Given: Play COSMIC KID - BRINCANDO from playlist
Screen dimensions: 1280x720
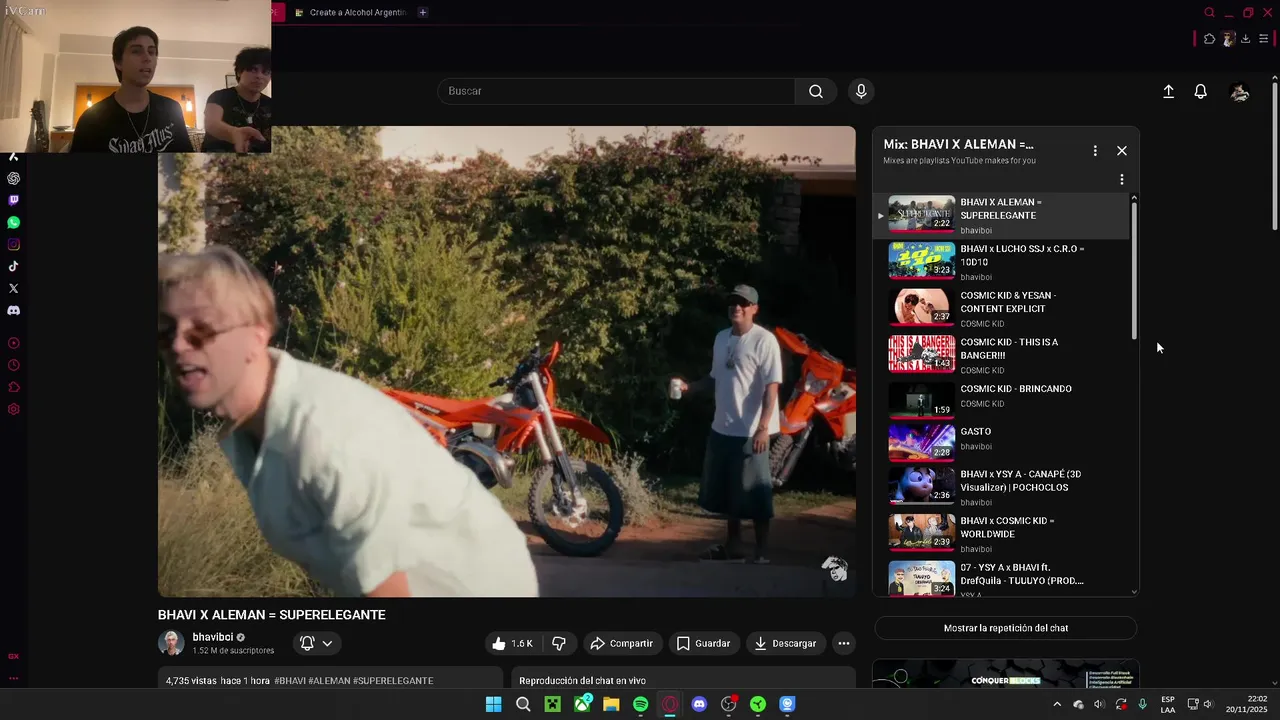Looking at the screenshot, I should tap(1002, 399).
